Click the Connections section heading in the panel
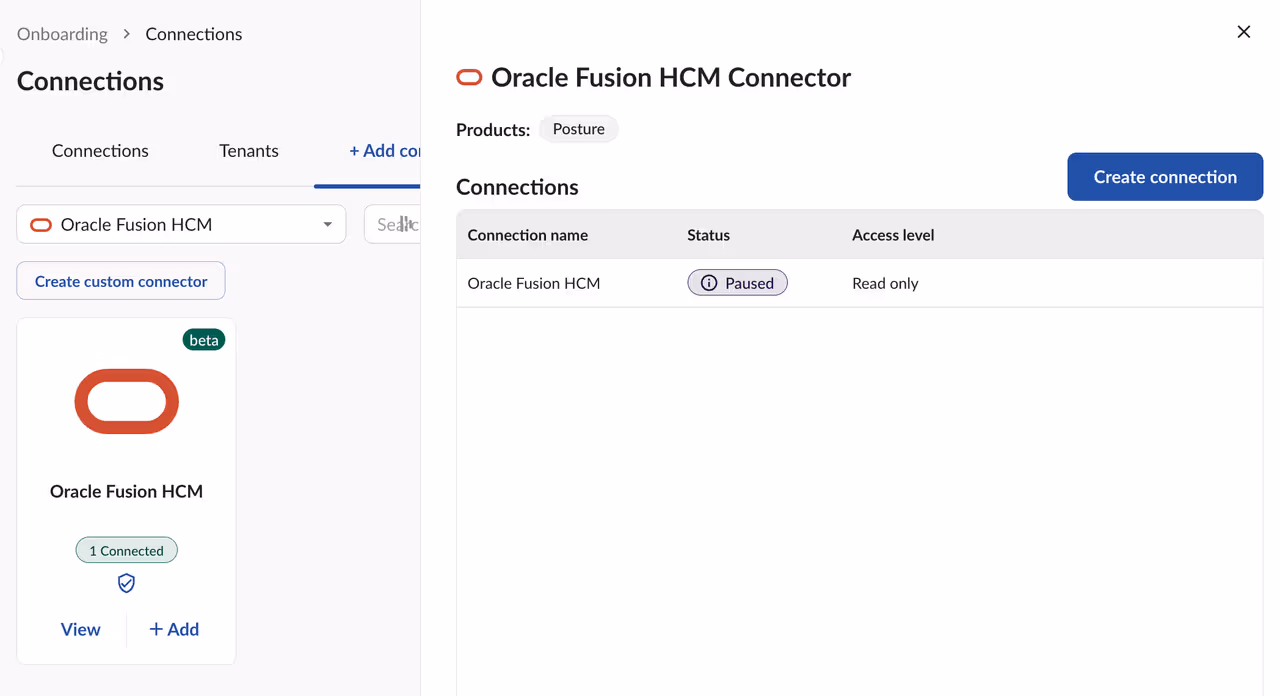The width and height of the screenshot is (1280, 696). [517, 187]
